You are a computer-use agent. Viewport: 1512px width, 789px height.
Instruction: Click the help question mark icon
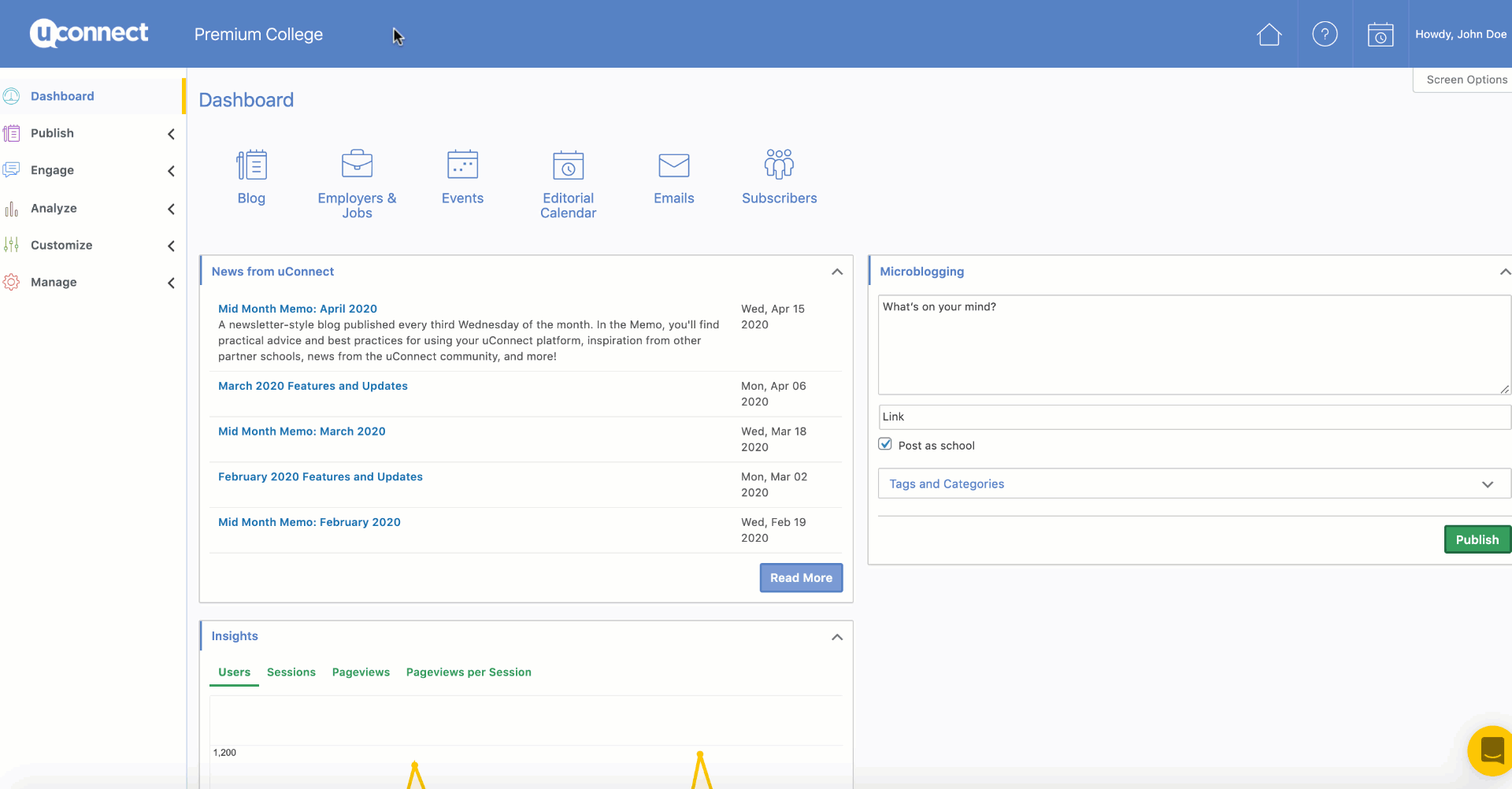pos(1325,35)
